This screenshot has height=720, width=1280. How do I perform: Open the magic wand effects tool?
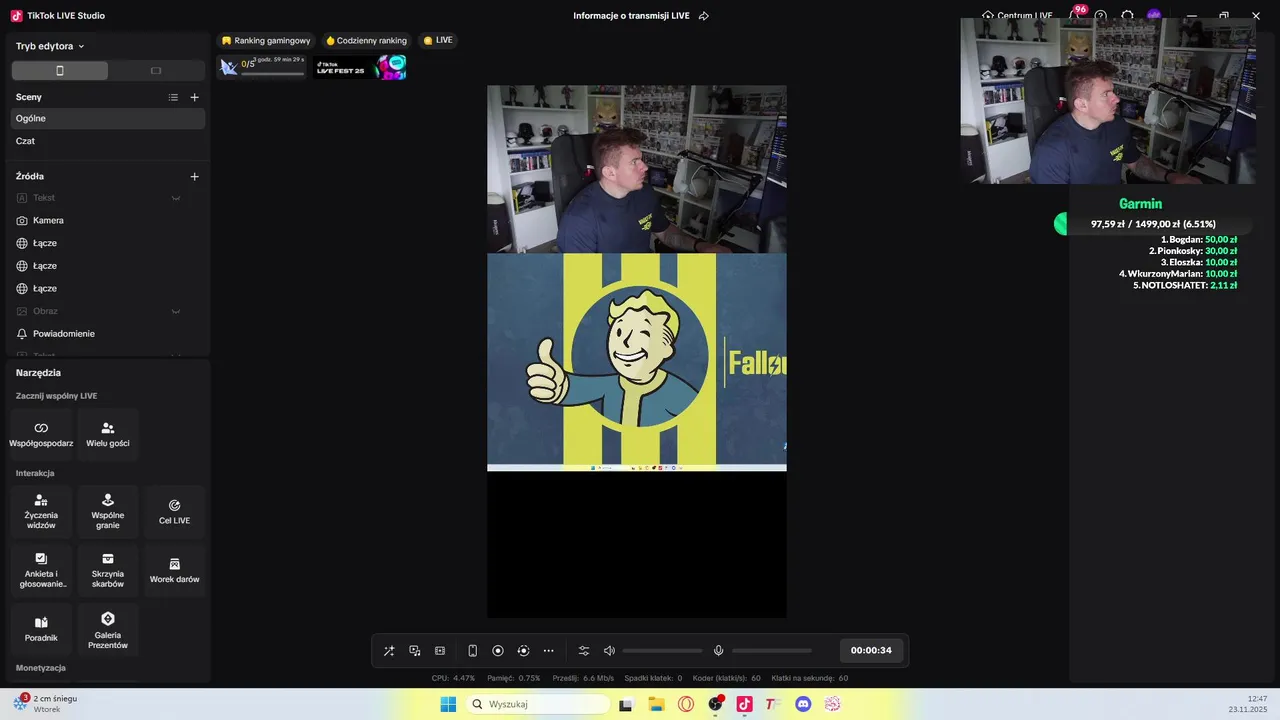(x=389, y=651)
